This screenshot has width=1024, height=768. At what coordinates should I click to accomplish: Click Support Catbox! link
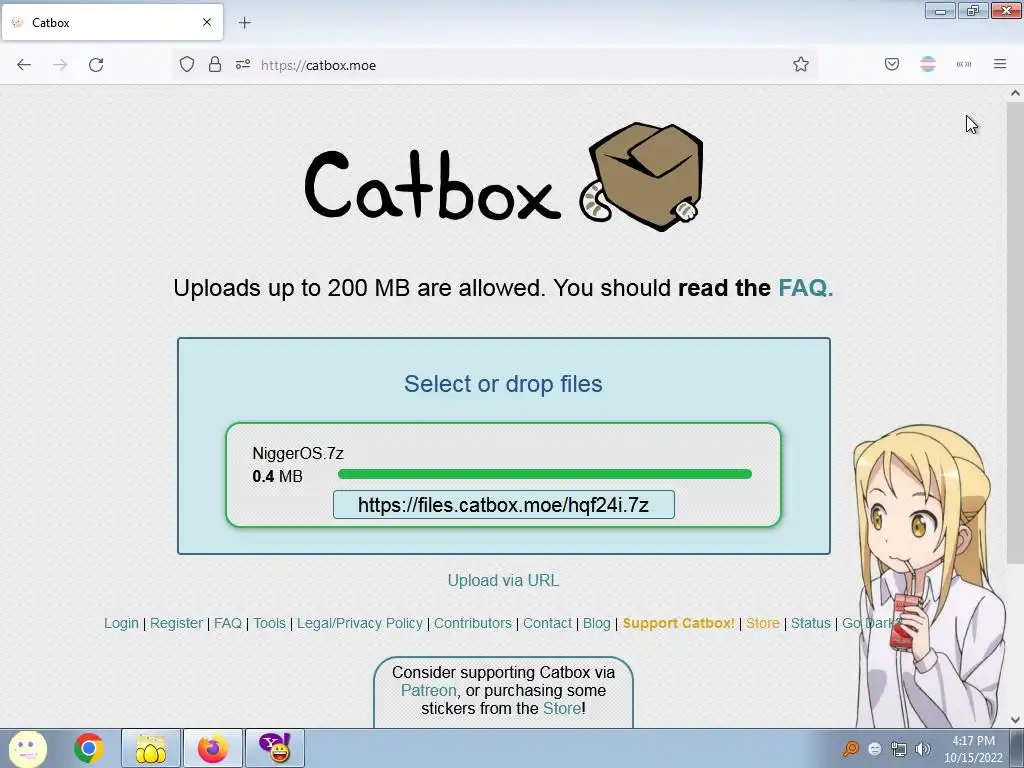pos(679,623)
